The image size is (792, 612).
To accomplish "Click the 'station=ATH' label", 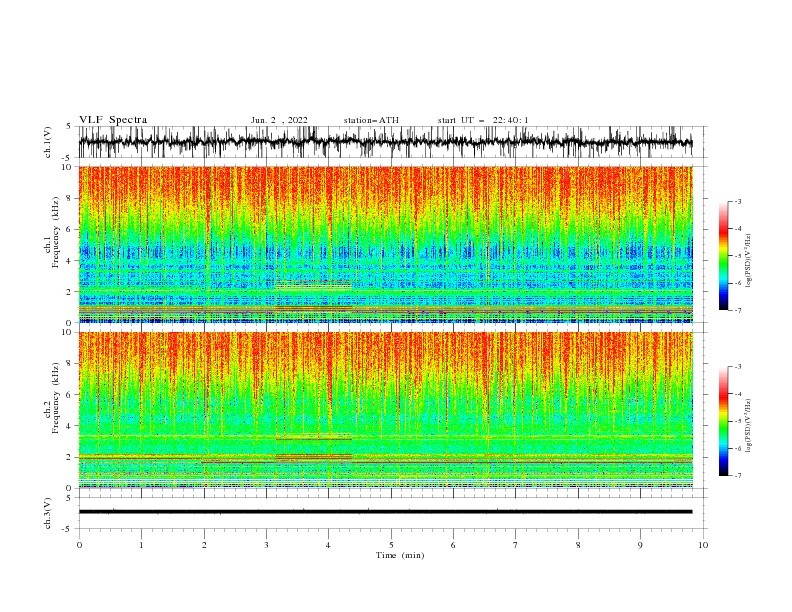I will tap(371, 120).
